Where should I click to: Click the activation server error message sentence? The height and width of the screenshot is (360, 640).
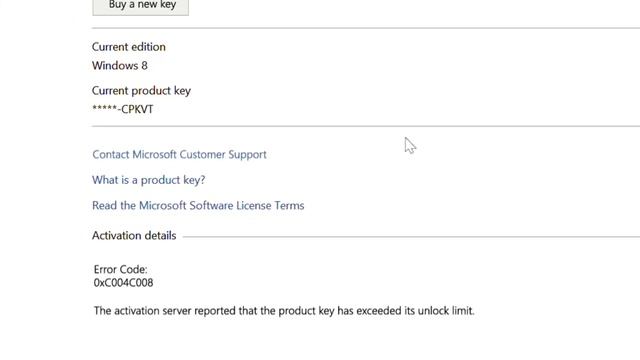point(284,311)
